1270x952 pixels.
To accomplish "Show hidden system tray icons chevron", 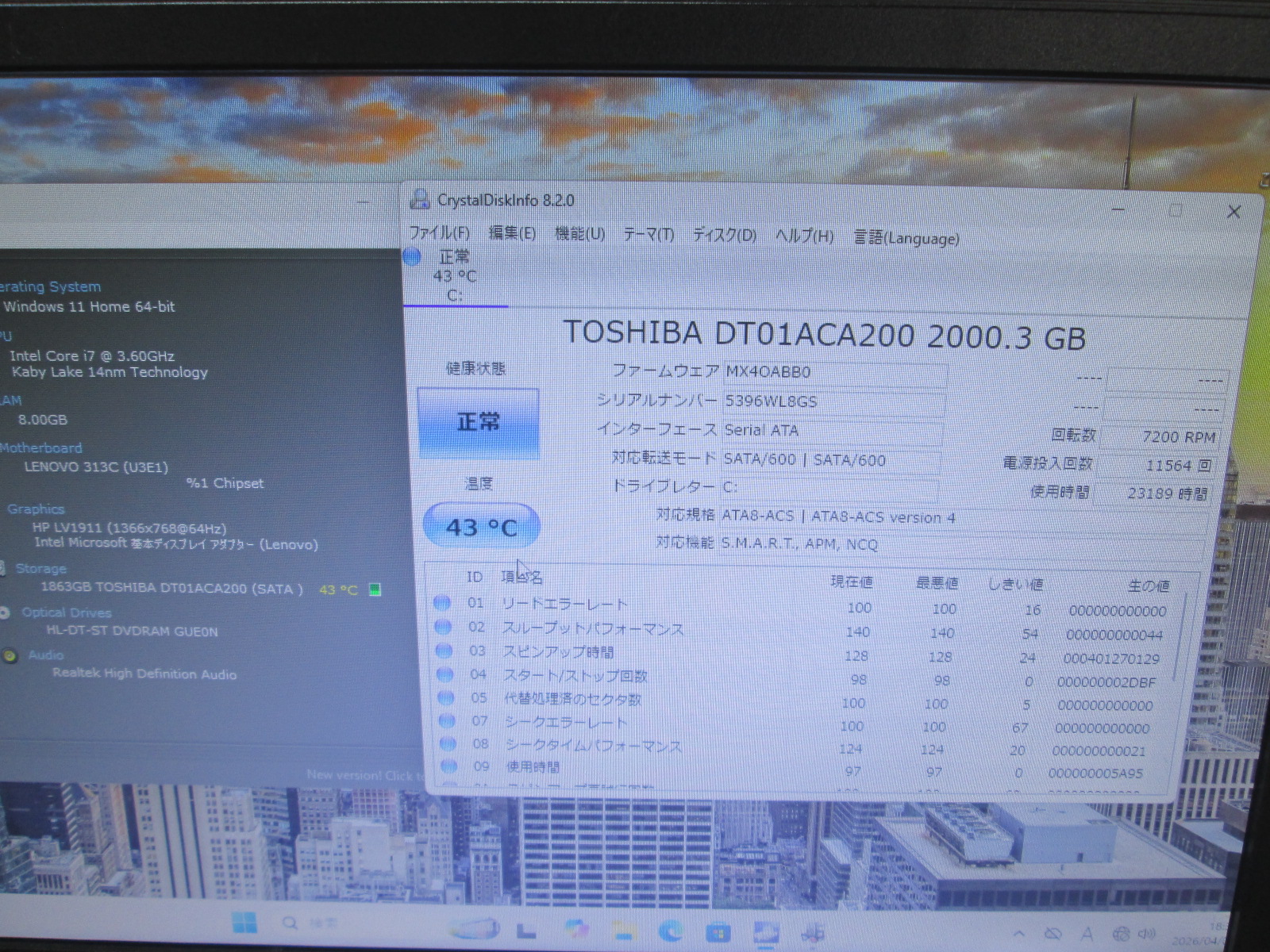I will [1019, 934].
